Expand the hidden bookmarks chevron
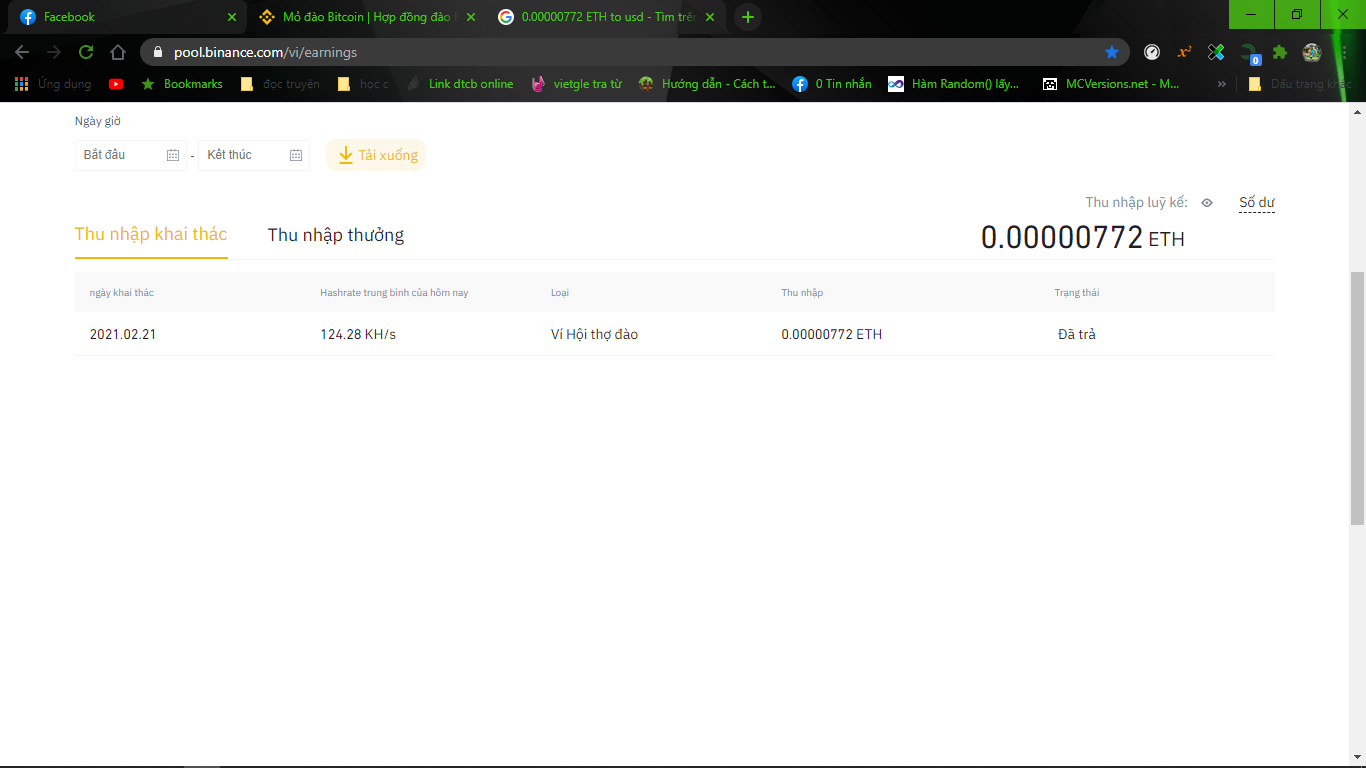The width and height of the screenshot is (1366, 768). coord(1222,84)
